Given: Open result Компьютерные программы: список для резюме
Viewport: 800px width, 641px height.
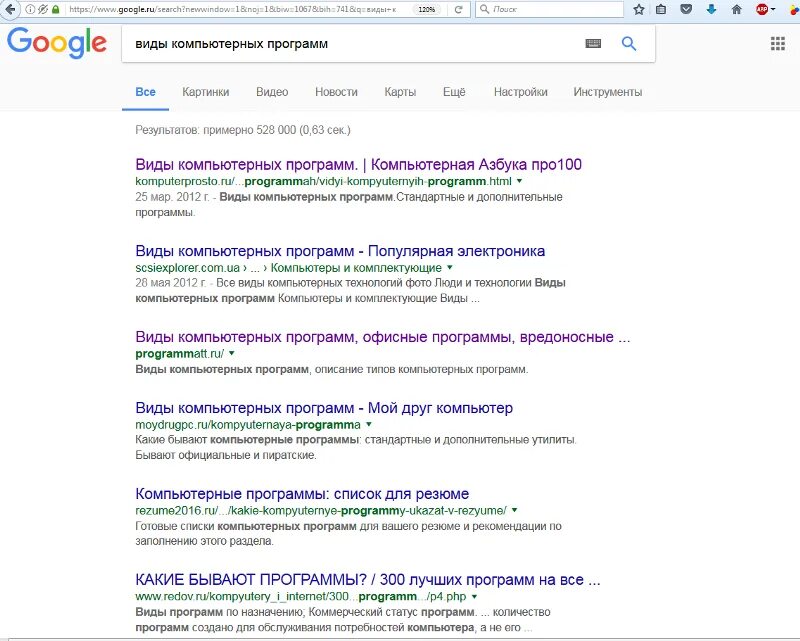Looking at the screenshot, I should pos(302,494).
